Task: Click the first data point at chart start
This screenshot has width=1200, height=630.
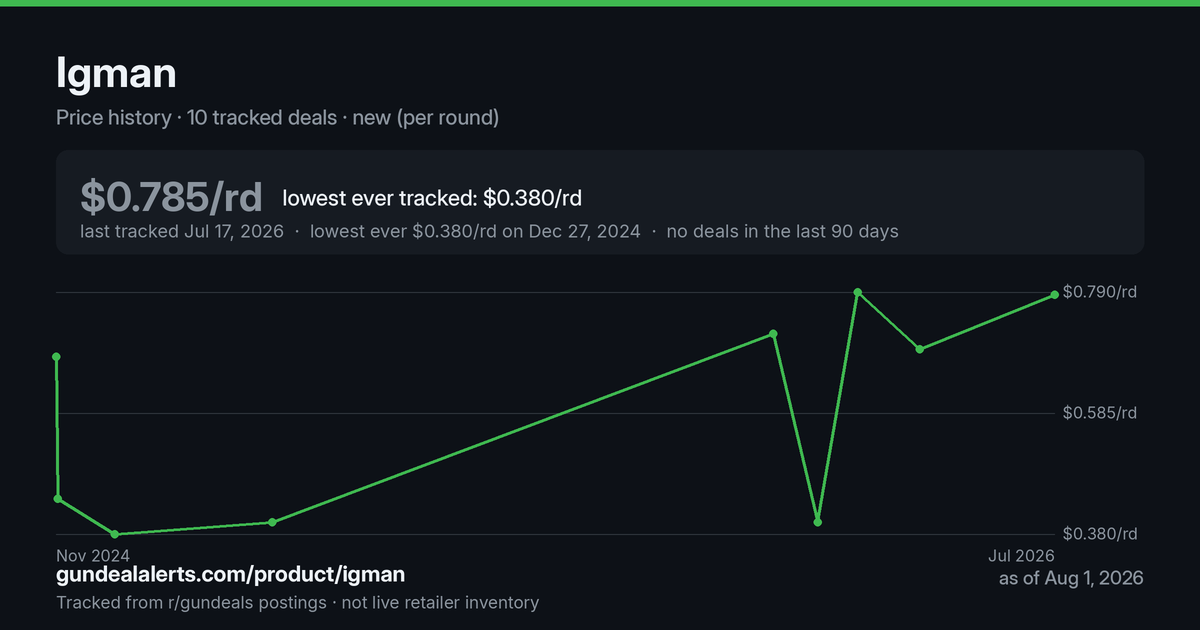Action: pos(56,356)
